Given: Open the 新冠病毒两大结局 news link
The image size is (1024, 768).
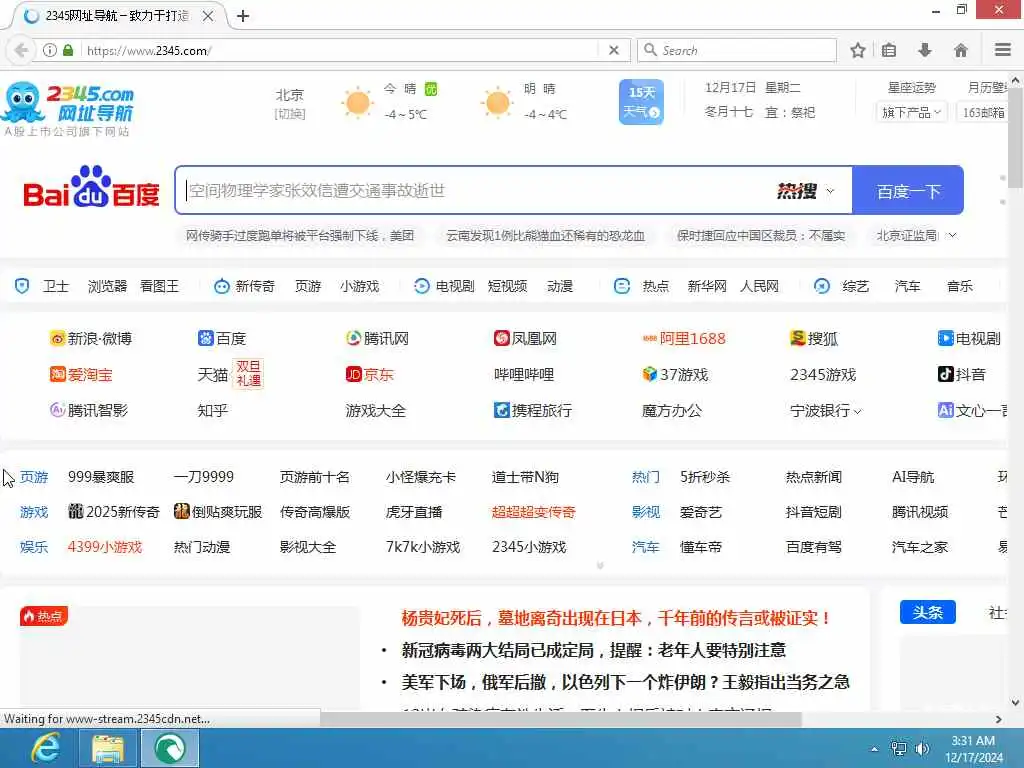Looking at the screenshot, I should (594, 650).
